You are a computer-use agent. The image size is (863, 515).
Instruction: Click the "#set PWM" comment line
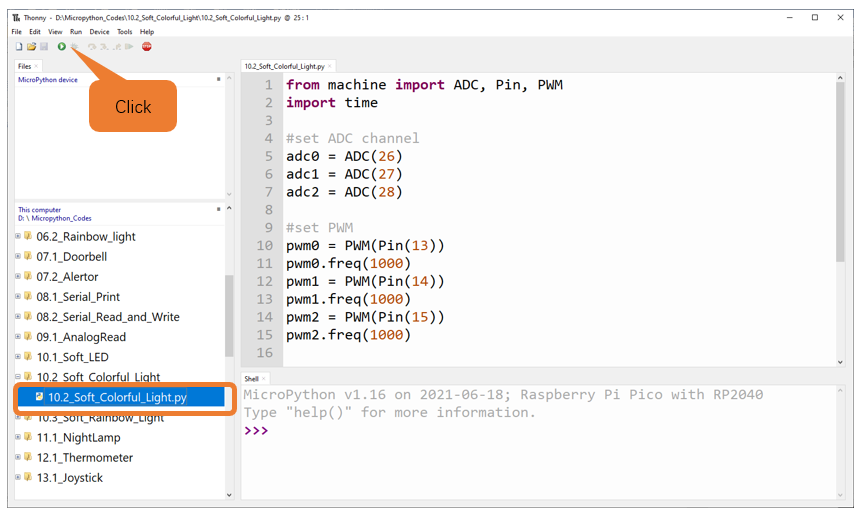(x=320, y=228)
